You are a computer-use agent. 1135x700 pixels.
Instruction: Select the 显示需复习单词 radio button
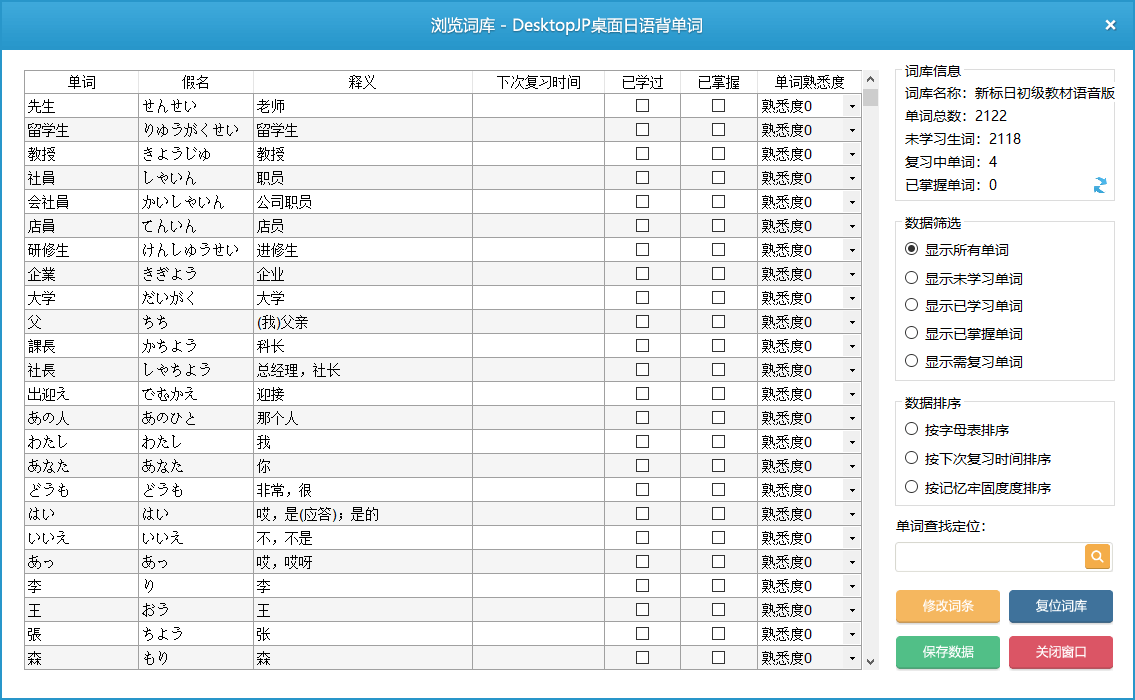911,361
